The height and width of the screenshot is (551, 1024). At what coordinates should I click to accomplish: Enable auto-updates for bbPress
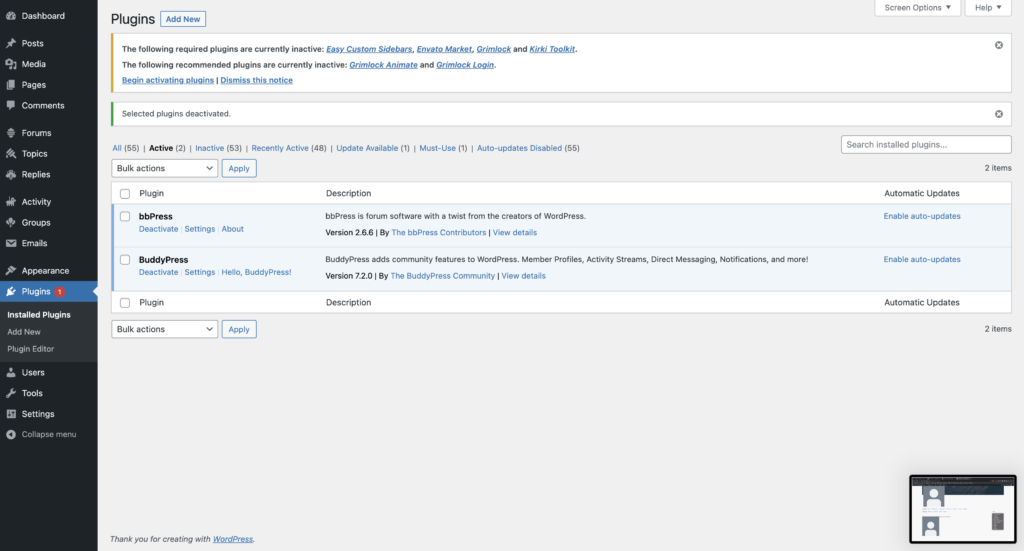921,216
